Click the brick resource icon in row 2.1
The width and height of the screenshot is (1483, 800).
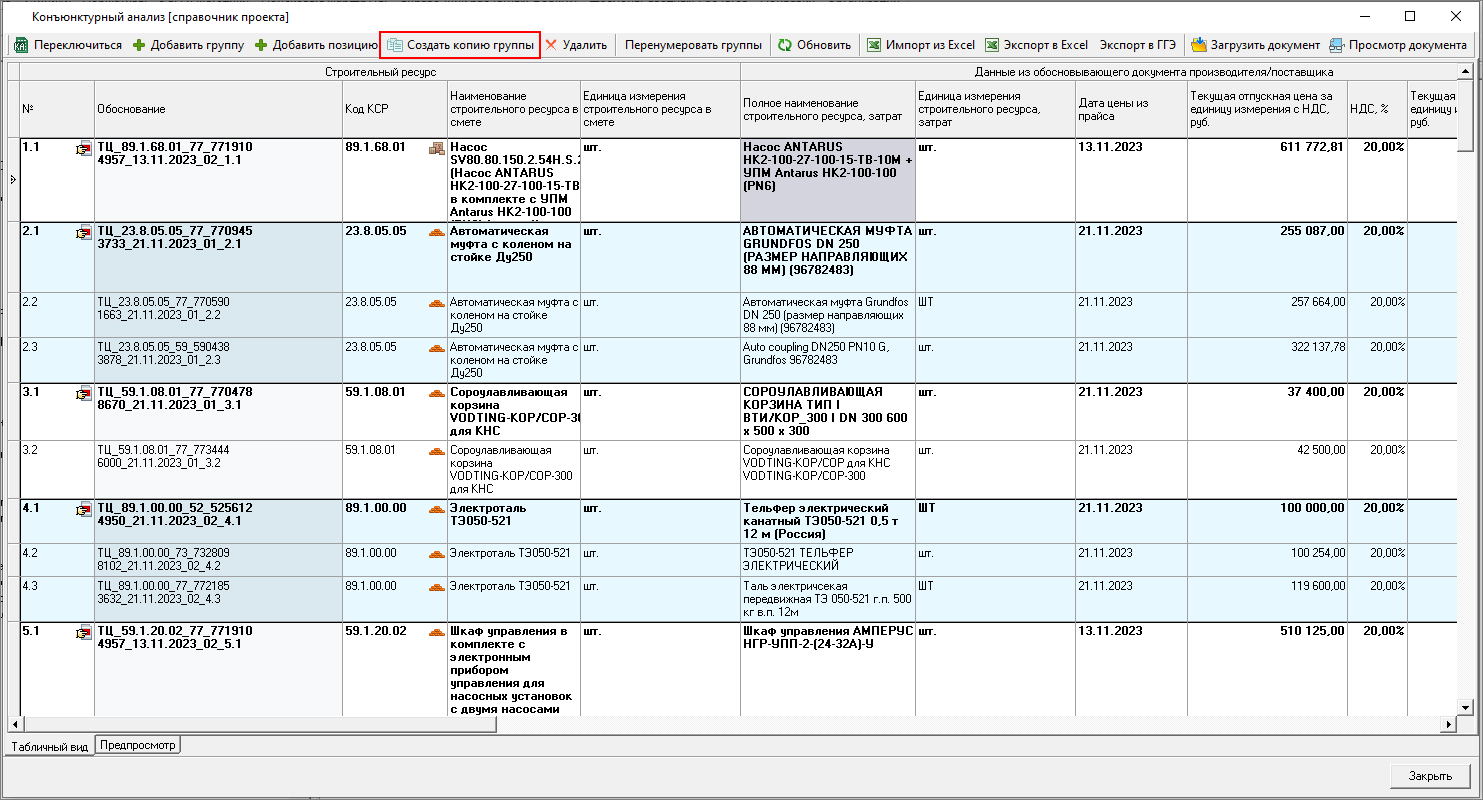coord(436,232)
